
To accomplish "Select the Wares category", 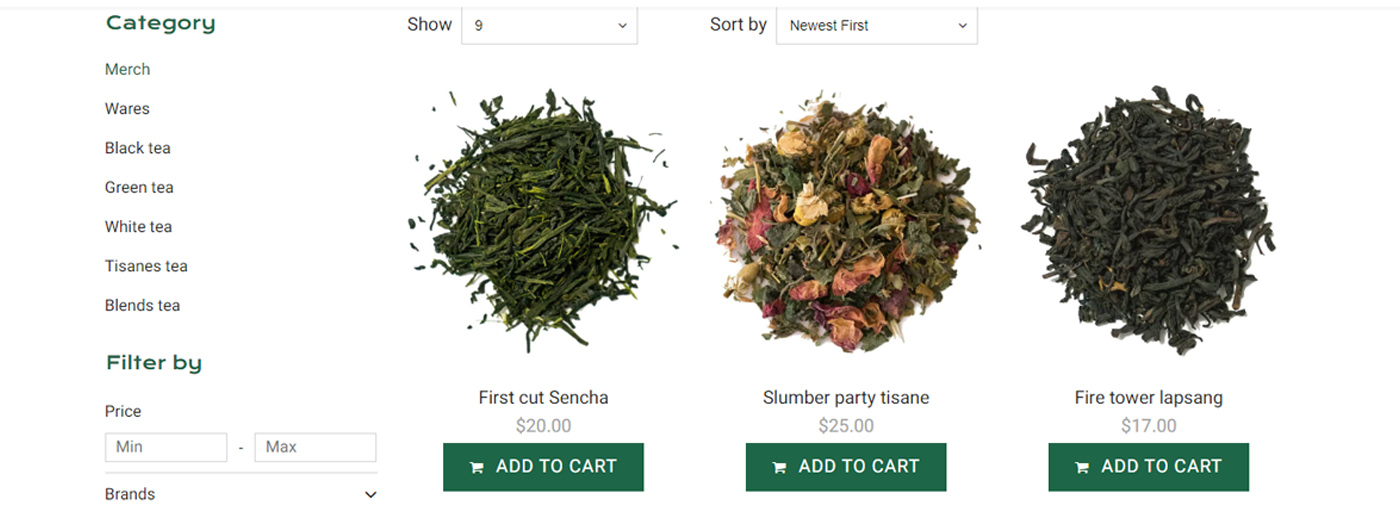I will [127, 108].
